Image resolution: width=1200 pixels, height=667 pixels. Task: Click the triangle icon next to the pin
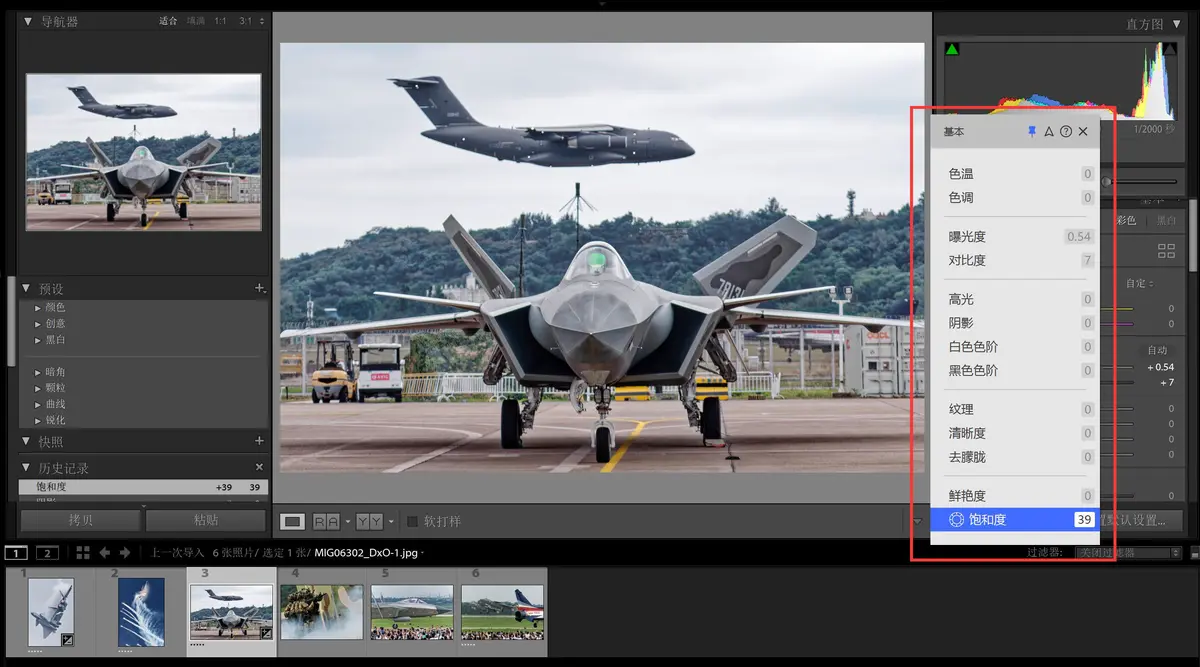click(x=1049, y=132)
